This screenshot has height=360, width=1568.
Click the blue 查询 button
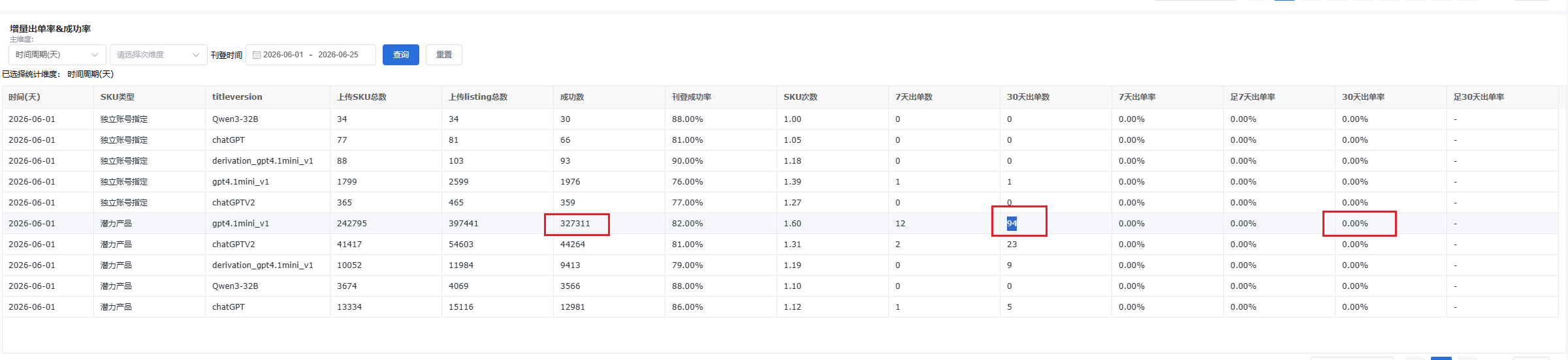[401, 55]
